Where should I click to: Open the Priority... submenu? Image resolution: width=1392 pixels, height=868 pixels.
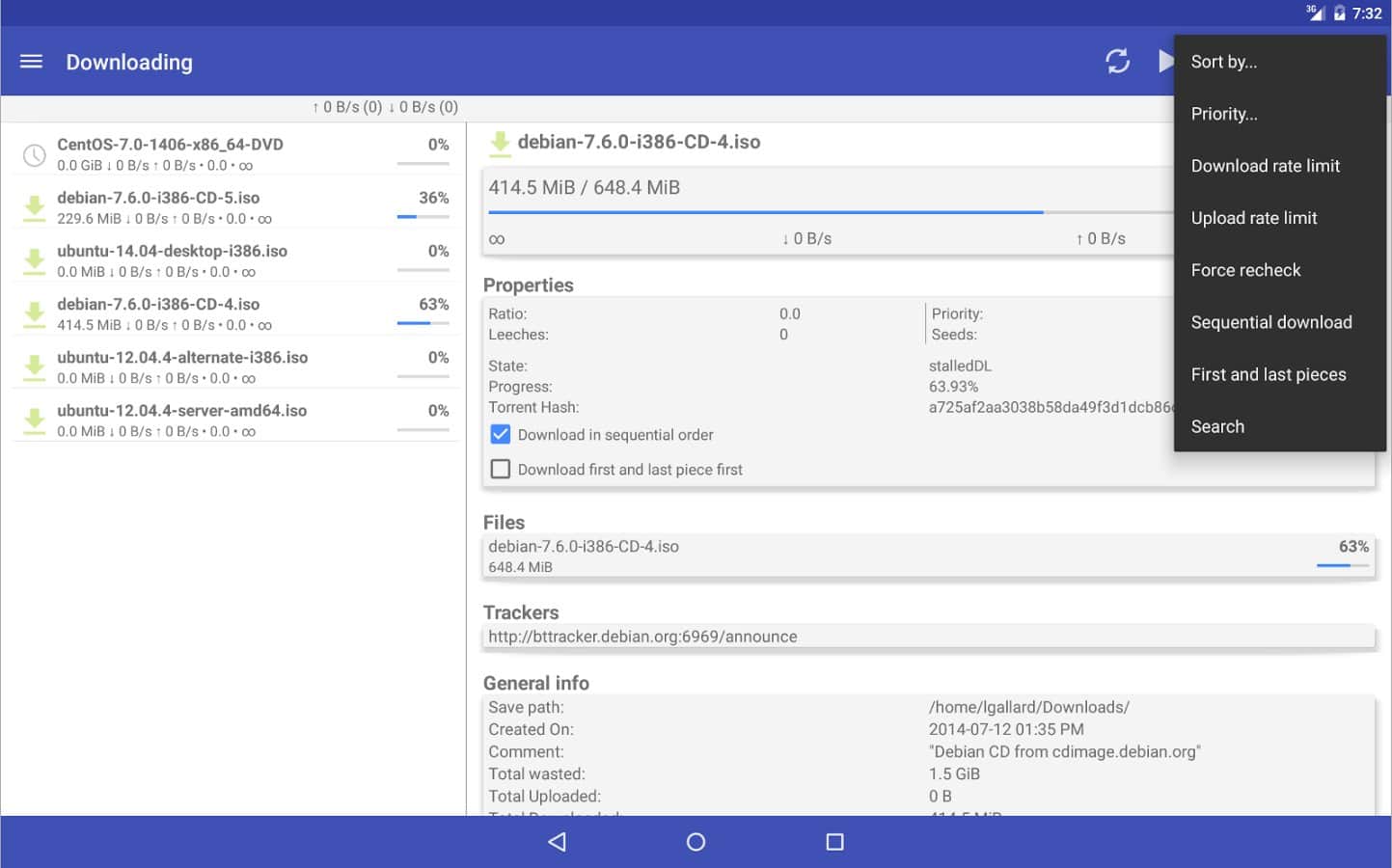pyautogui.click(x=1223, y=114)
